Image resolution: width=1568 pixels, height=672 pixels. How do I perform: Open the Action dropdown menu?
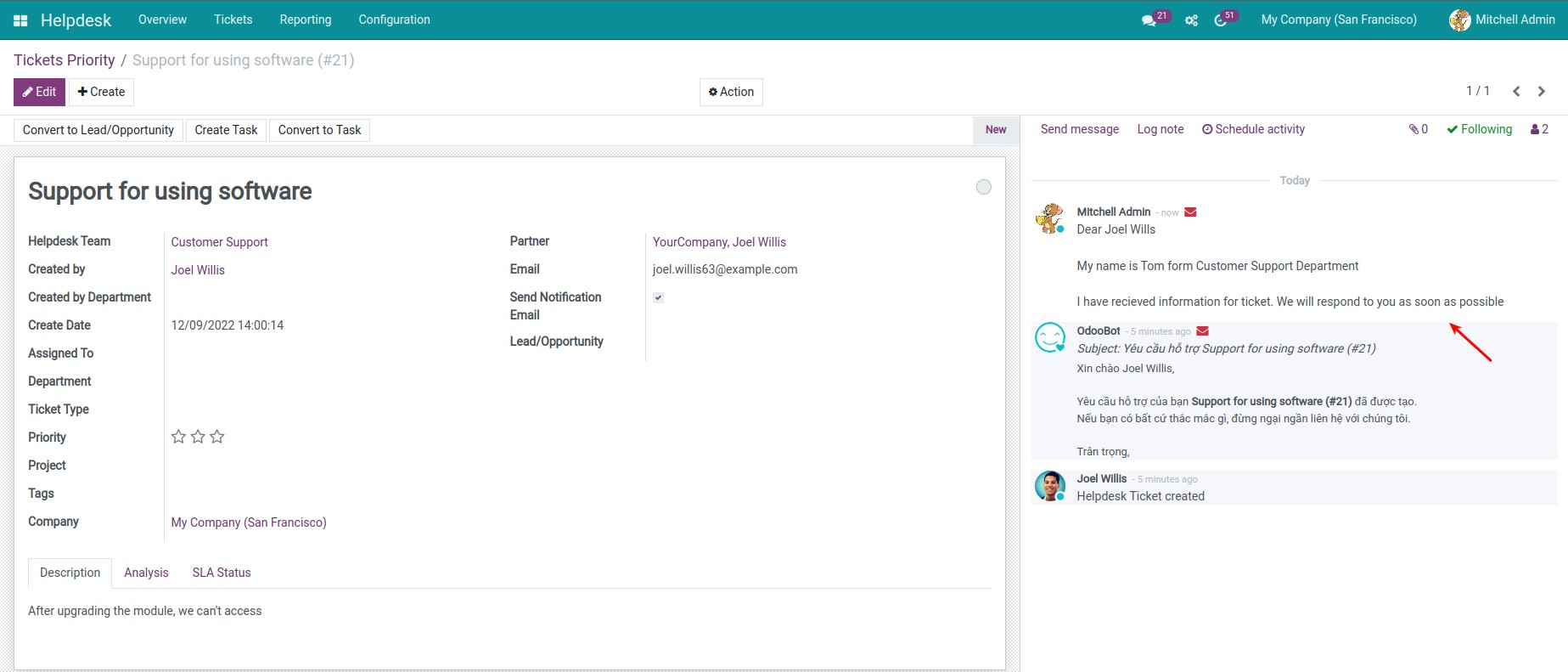pos(731,92)
